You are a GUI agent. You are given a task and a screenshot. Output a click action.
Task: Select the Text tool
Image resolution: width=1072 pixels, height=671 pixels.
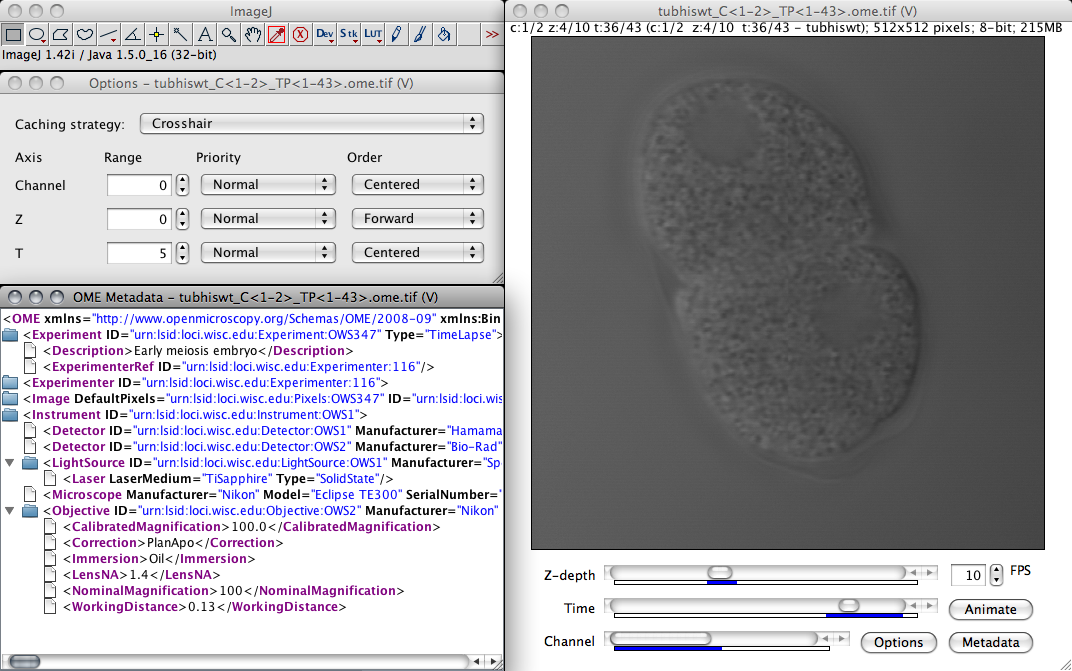[x=204, y=34]
